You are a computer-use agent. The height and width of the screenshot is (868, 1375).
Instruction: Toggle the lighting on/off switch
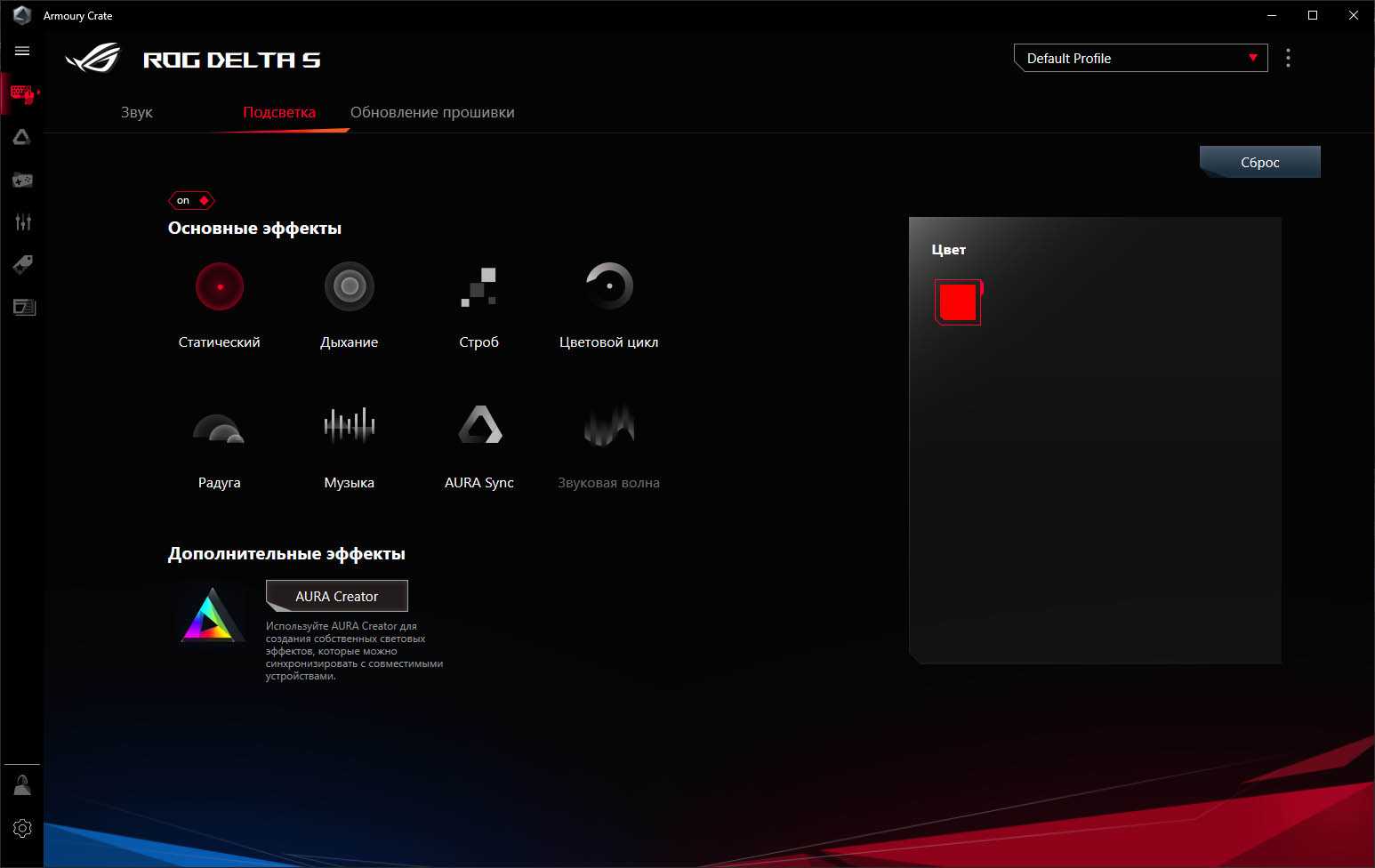[x=191, y=200]
